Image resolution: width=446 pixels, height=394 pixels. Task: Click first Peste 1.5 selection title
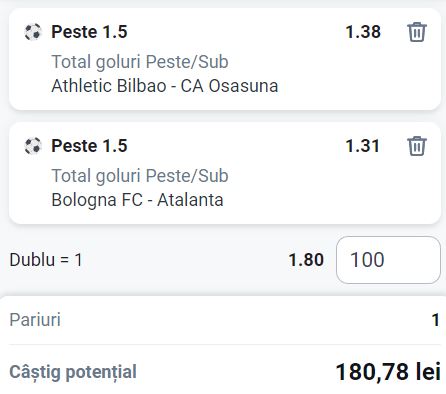pos(89,32)
